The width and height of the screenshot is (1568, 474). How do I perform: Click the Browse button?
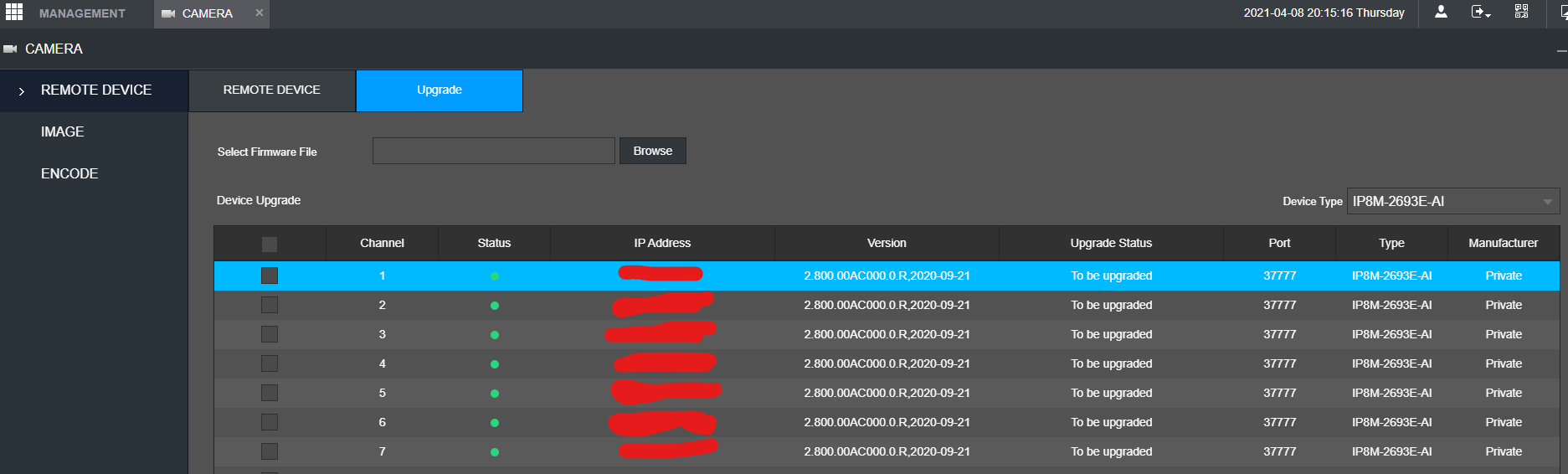click(653, 151)
